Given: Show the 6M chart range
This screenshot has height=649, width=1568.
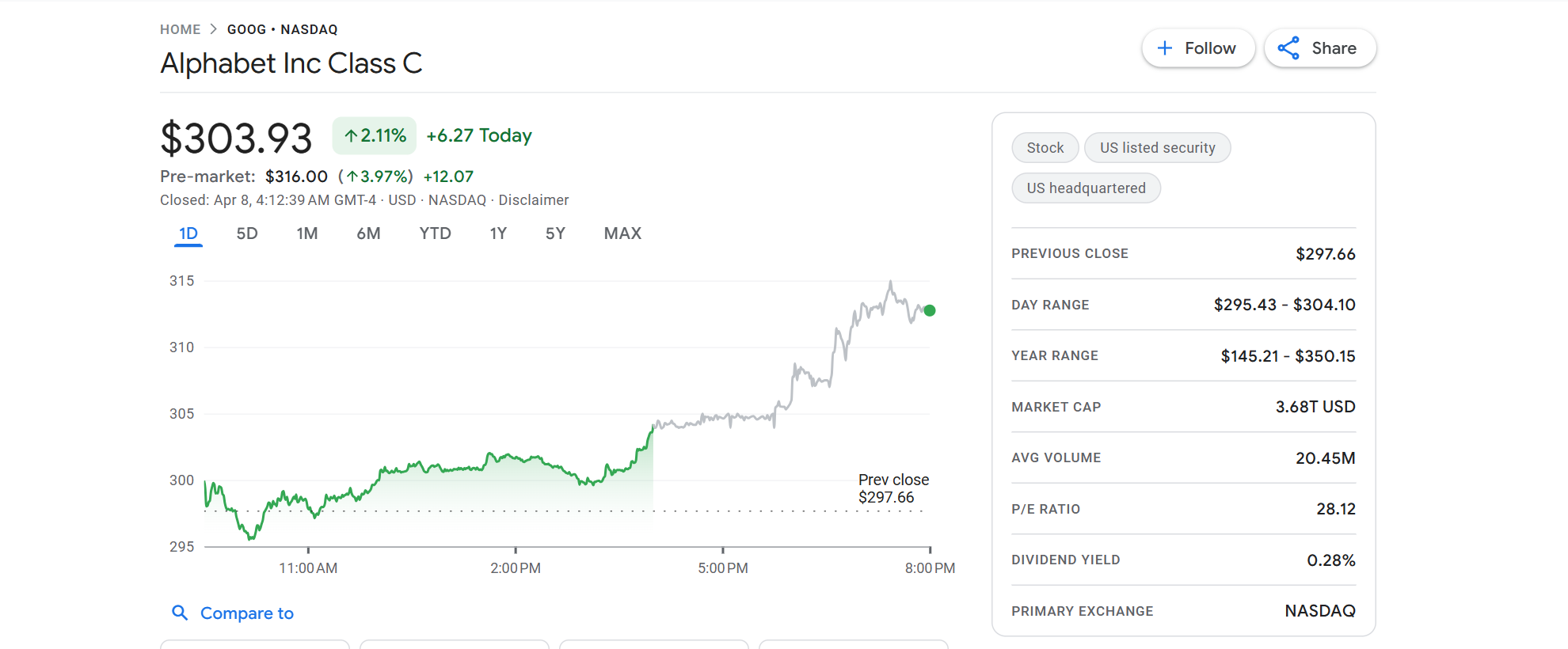Looking at the screenshot, I should click(x=368, y=233).
